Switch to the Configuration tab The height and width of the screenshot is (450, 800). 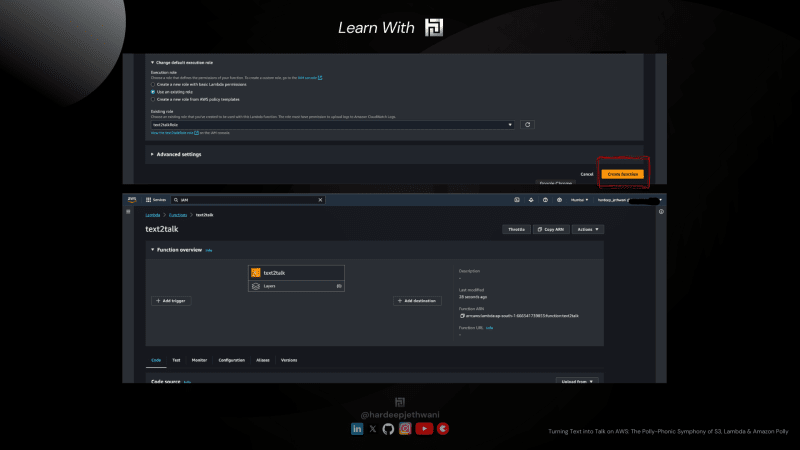[x=232, y=360]
